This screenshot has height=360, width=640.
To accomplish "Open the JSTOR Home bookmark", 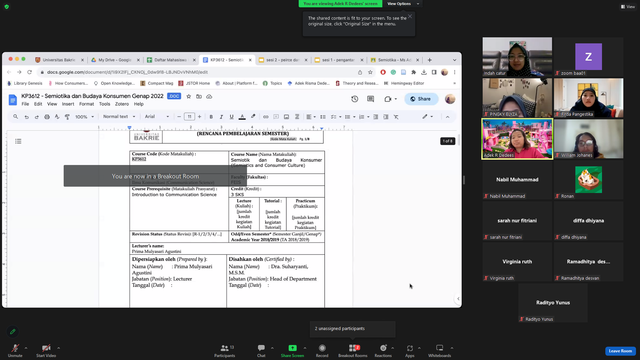I will point(194,83).
